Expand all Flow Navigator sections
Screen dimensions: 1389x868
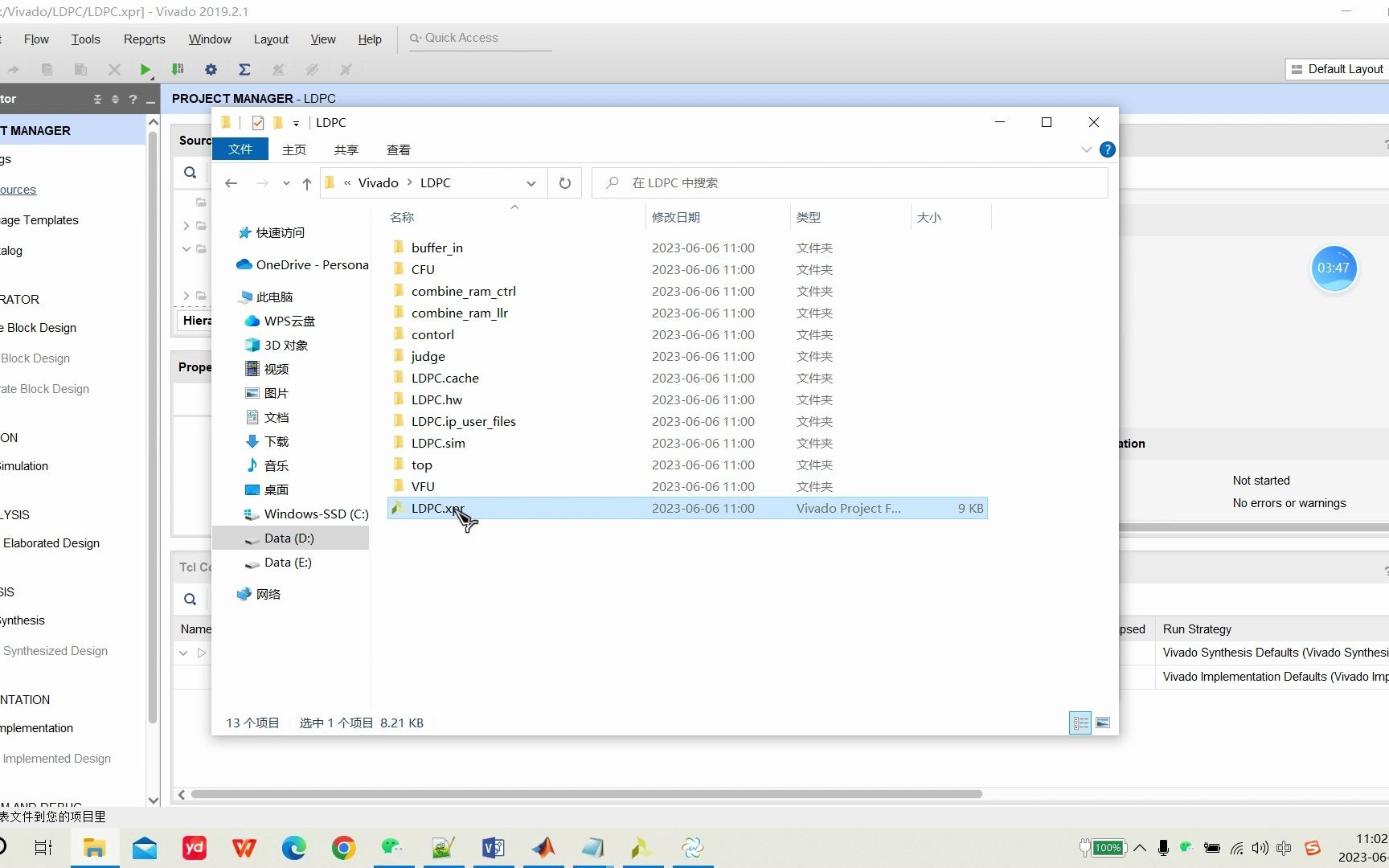(115, 99)
